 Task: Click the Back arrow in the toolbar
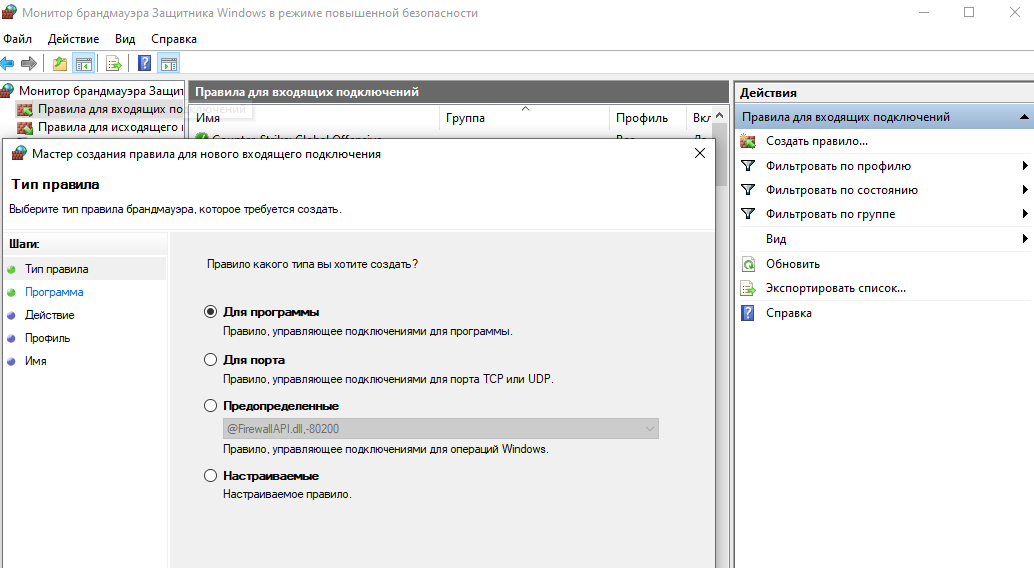[8, 63]
